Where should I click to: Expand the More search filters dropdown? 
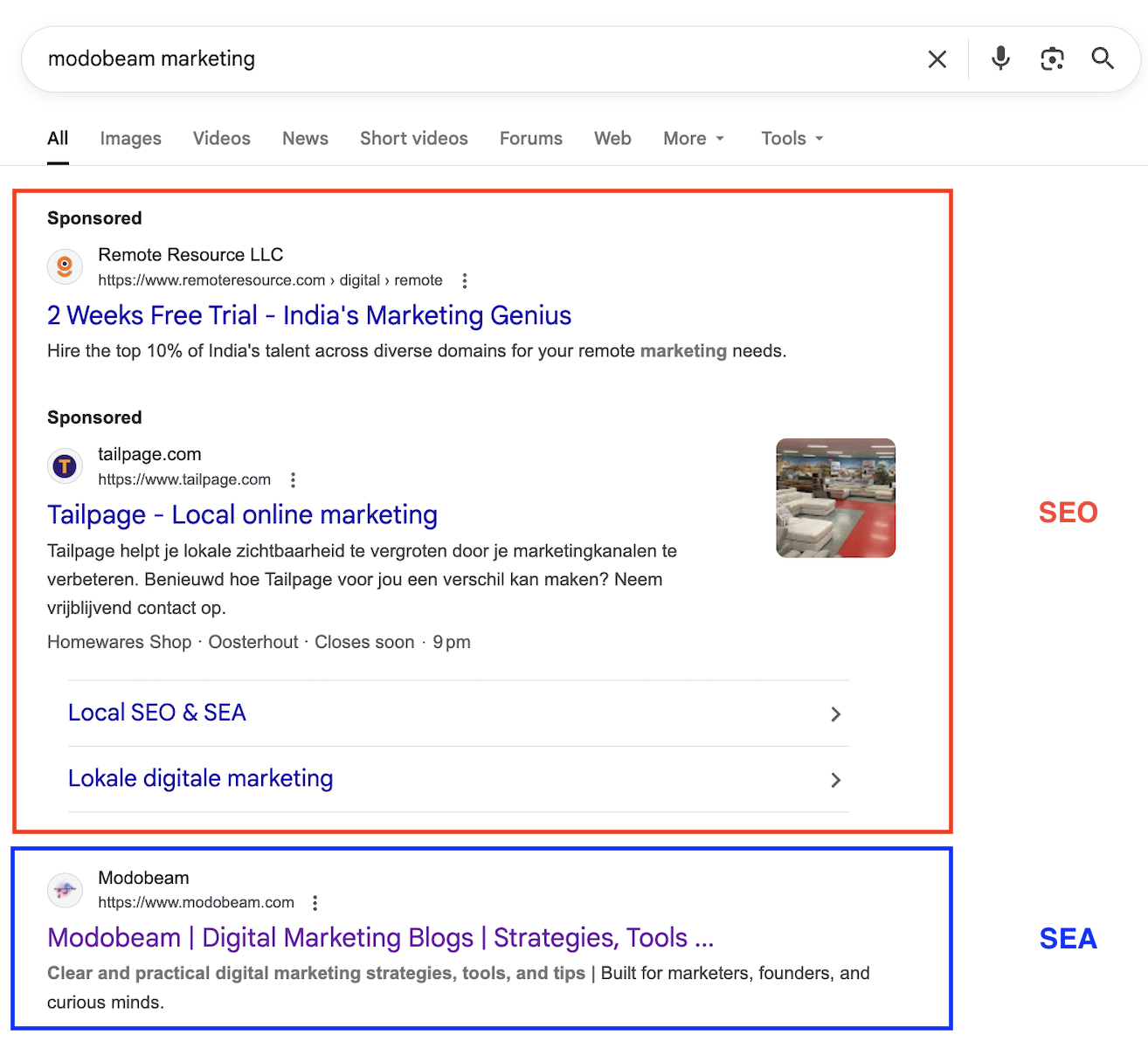point(694,138)
